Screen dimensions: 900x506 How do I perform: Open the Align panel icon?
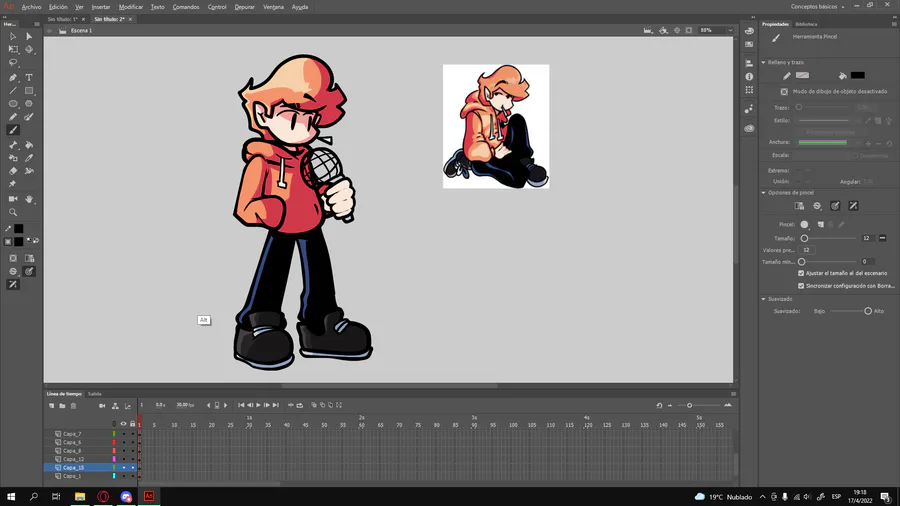pos(749,63)
